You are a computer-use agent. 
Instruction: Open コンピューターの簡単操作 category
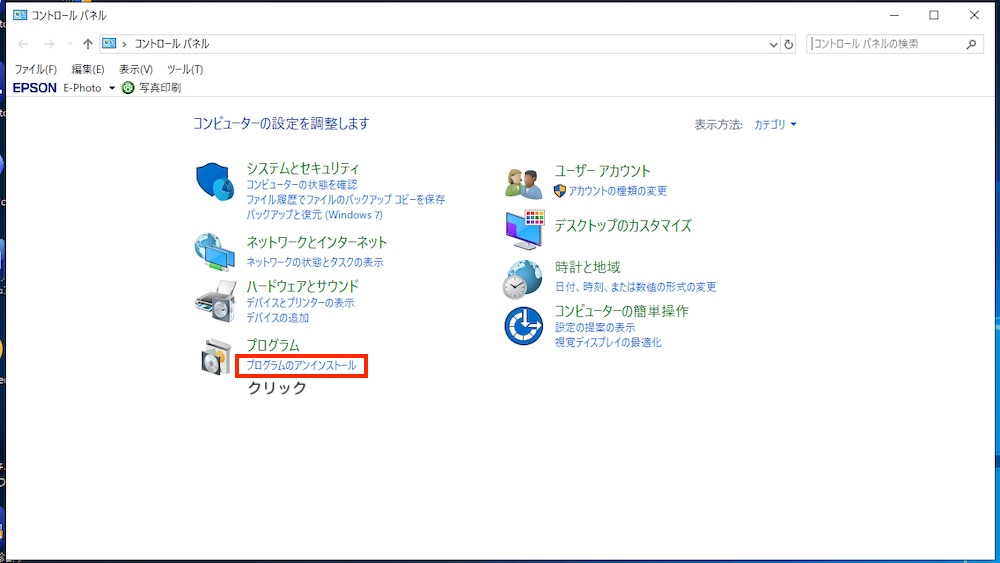[x=622, y=311]
